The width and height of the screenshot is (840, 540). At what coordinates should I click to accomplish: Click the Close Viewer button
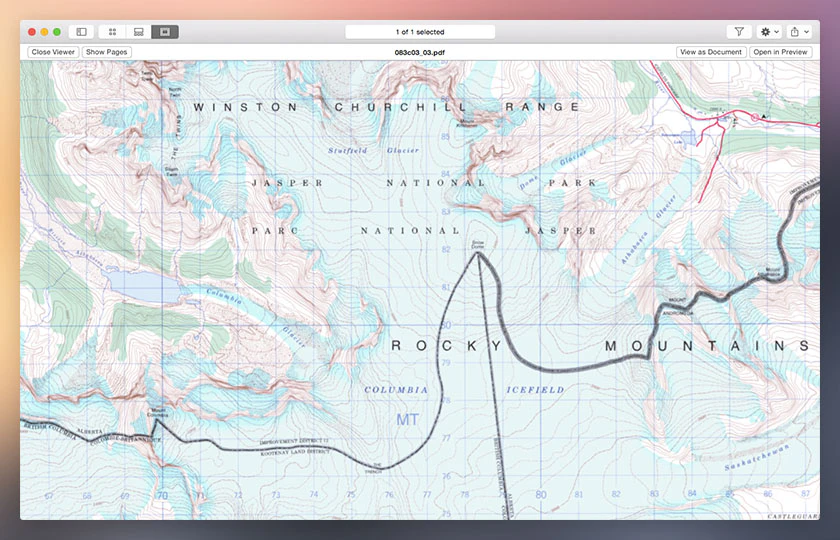(x=53, y=52)
